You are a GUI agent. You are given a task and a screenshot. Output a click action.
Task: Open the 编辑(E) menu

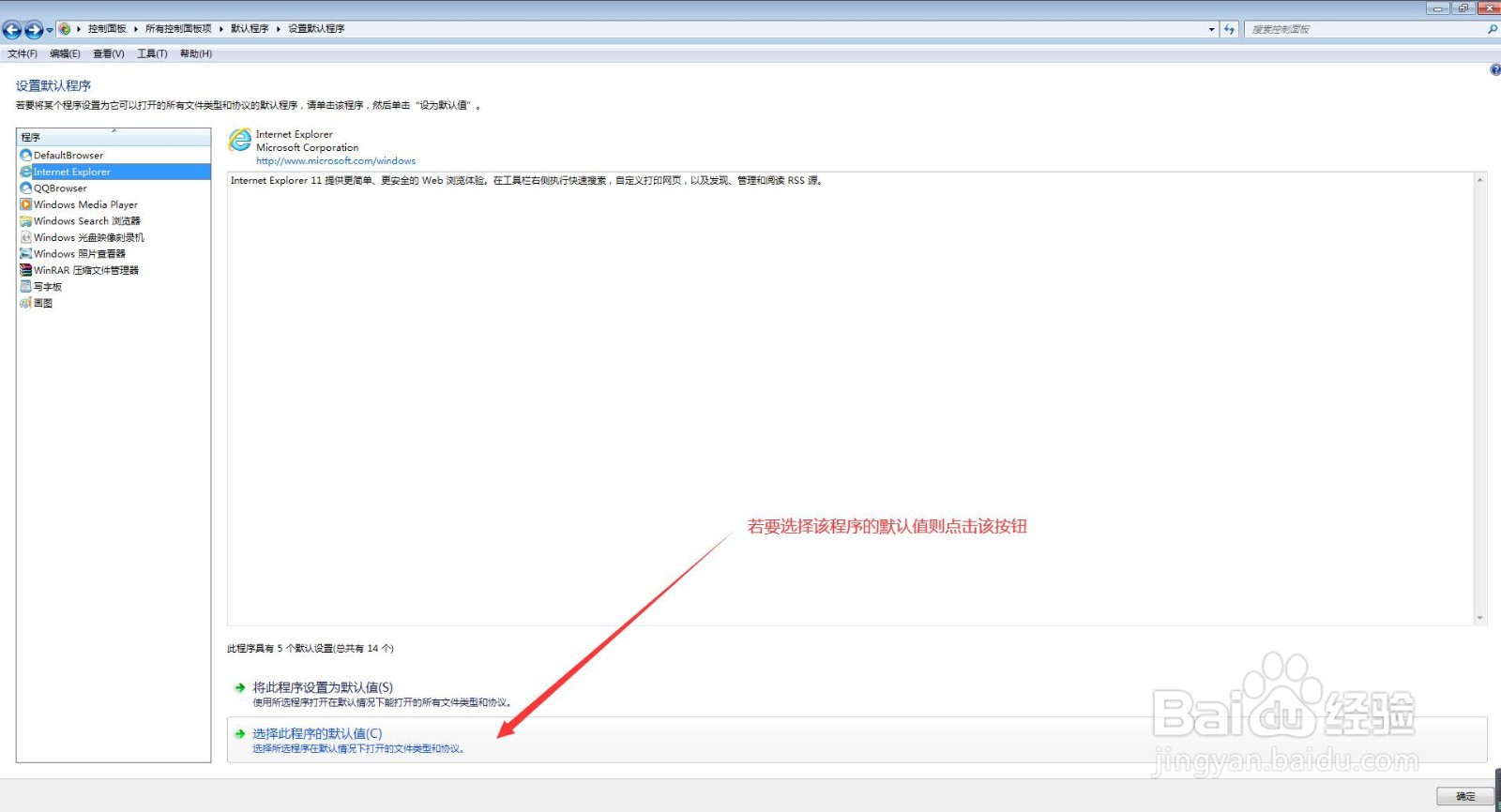click(x=65, y=53)
